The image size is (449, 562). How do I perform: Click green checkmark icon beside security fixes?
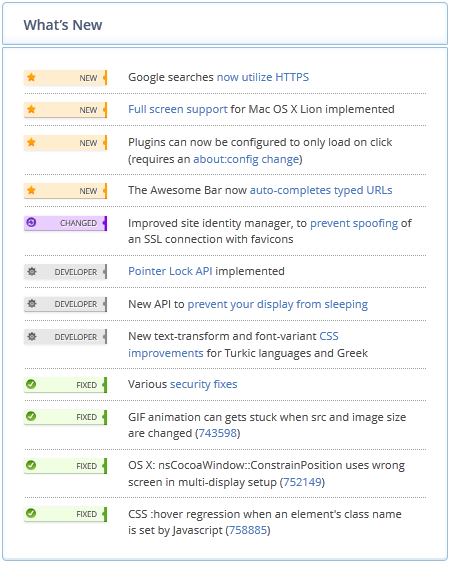pos(31,384)
